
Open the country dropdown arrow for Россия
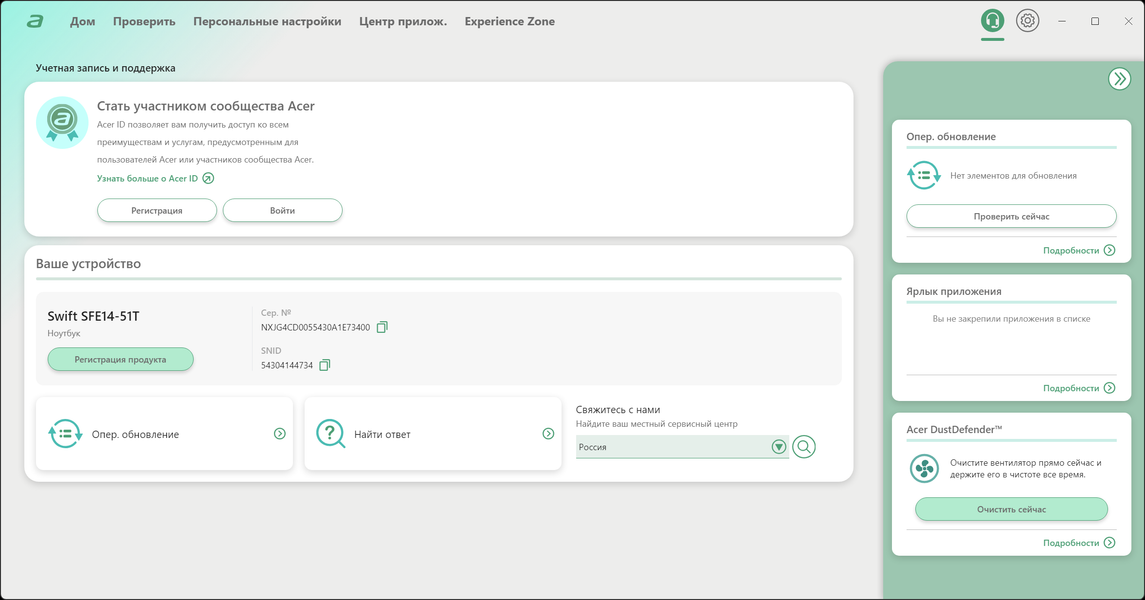[779, 447]
